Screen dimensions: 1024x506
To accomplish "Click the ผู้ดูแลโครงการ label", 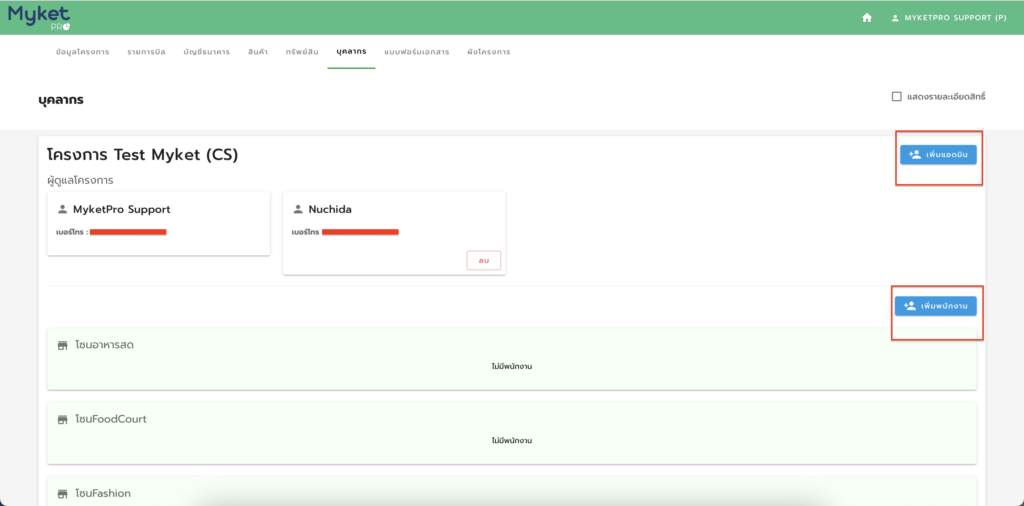I will 80,180.
